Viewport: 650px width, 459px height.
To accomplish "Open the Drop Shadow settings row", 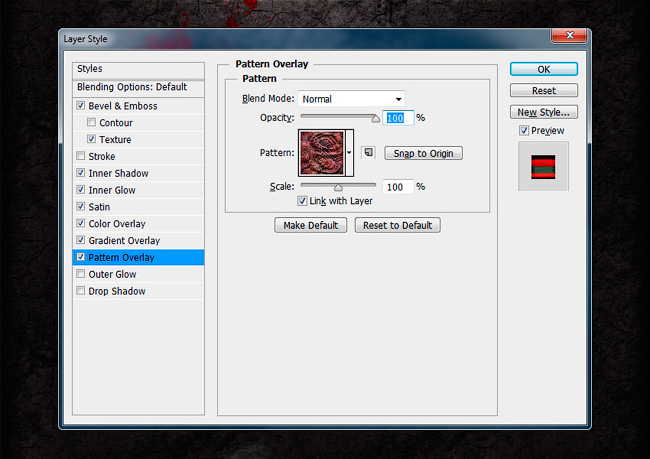I will [138, 291].
